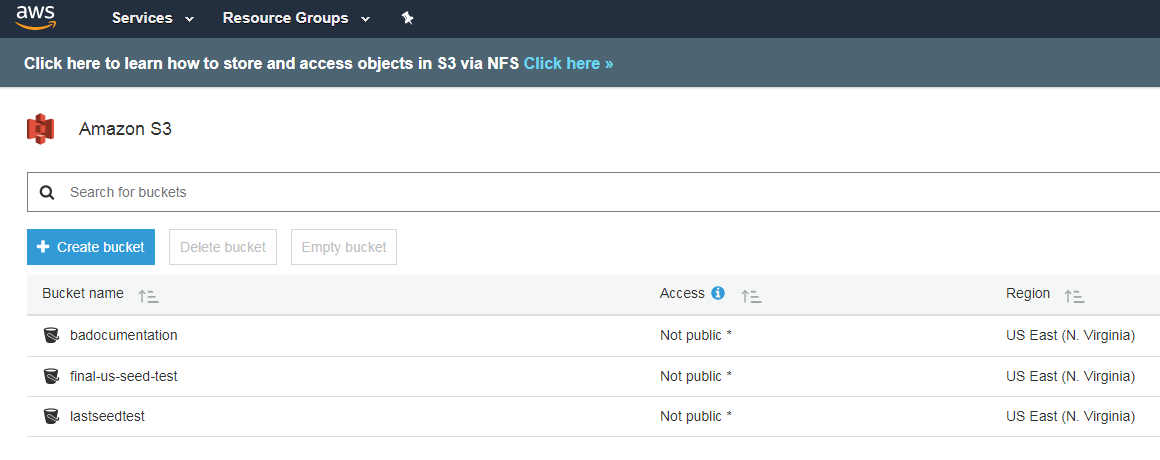Click the AWS logo home icon
Viewport: 1160px width, 460px height.
click(36, 16)
